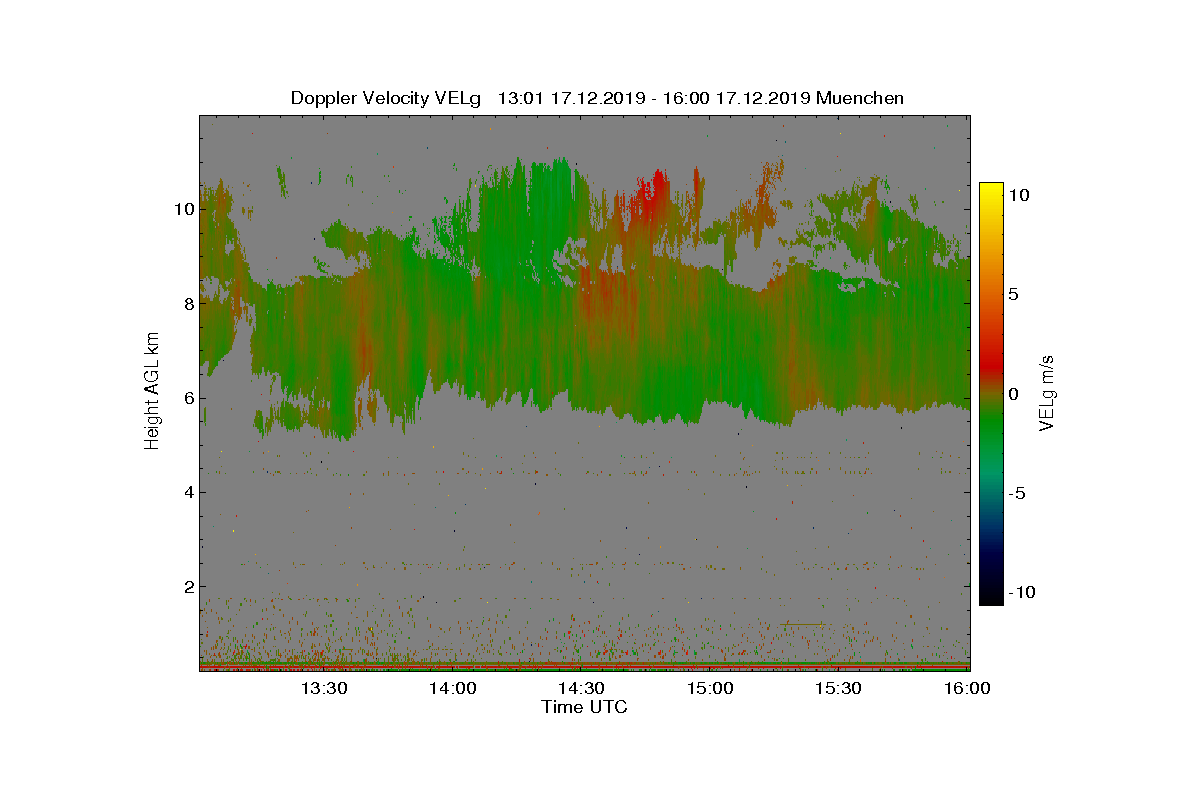Click the height tick label '10'

tap(183, 209)
